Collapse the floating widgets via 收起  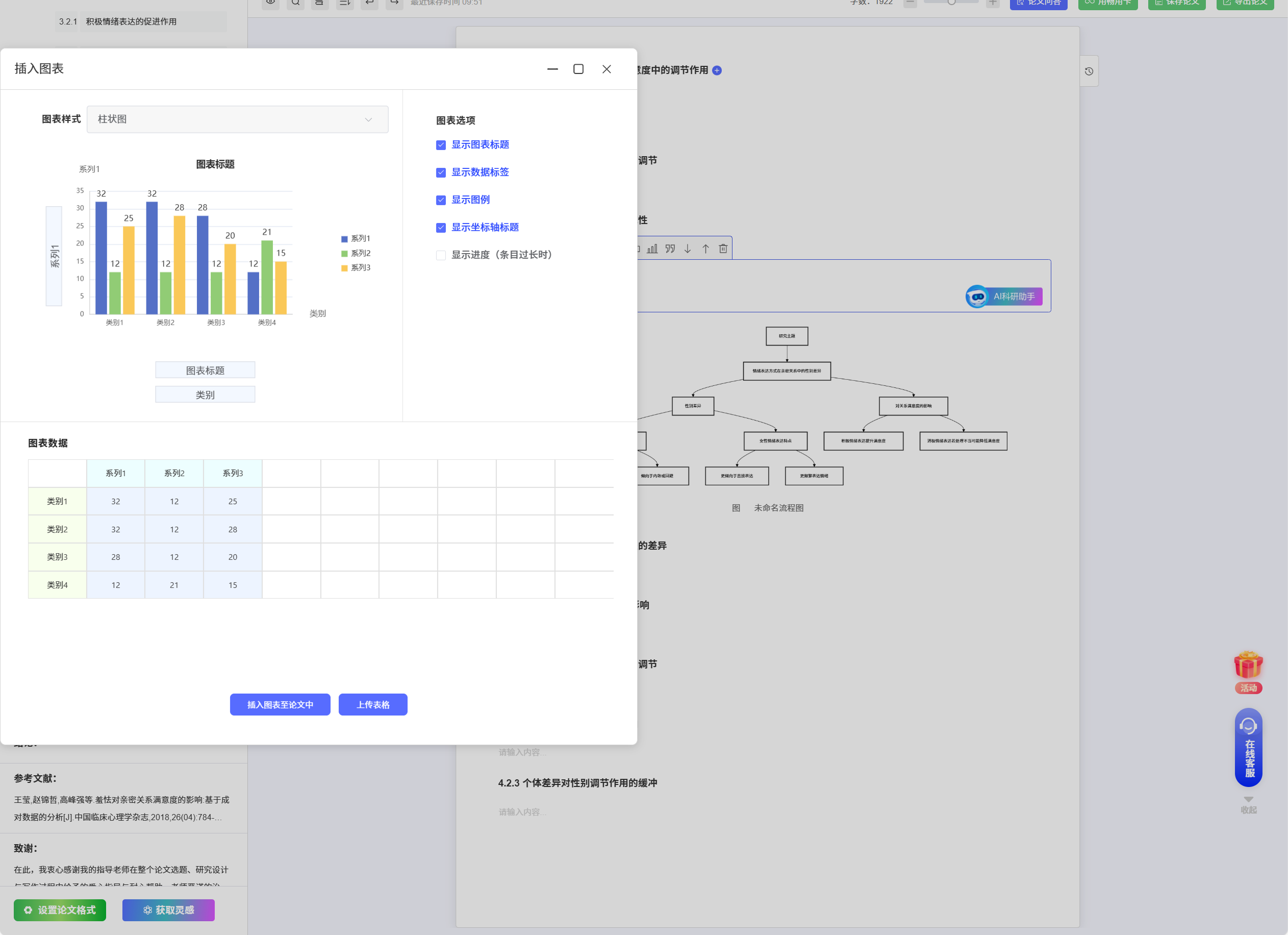(x=1248, y=805)
